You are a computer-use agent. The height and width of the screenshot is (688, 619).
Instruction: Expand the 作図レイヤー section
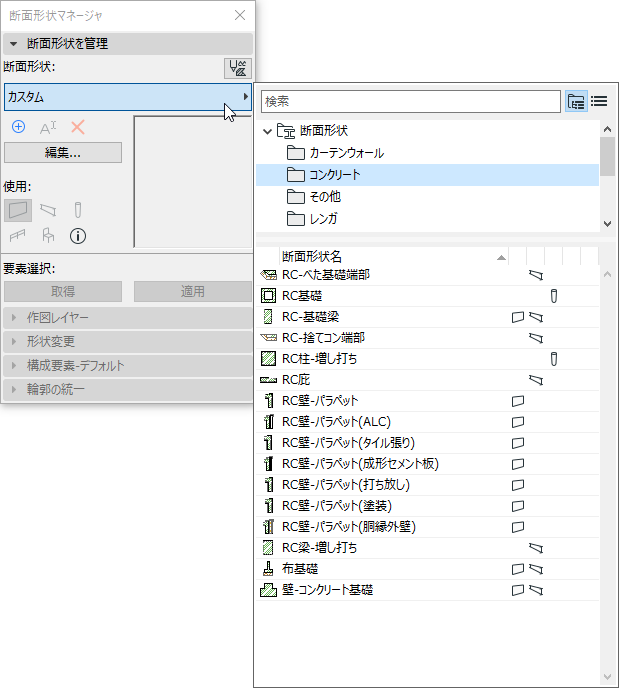coord(128,318)
